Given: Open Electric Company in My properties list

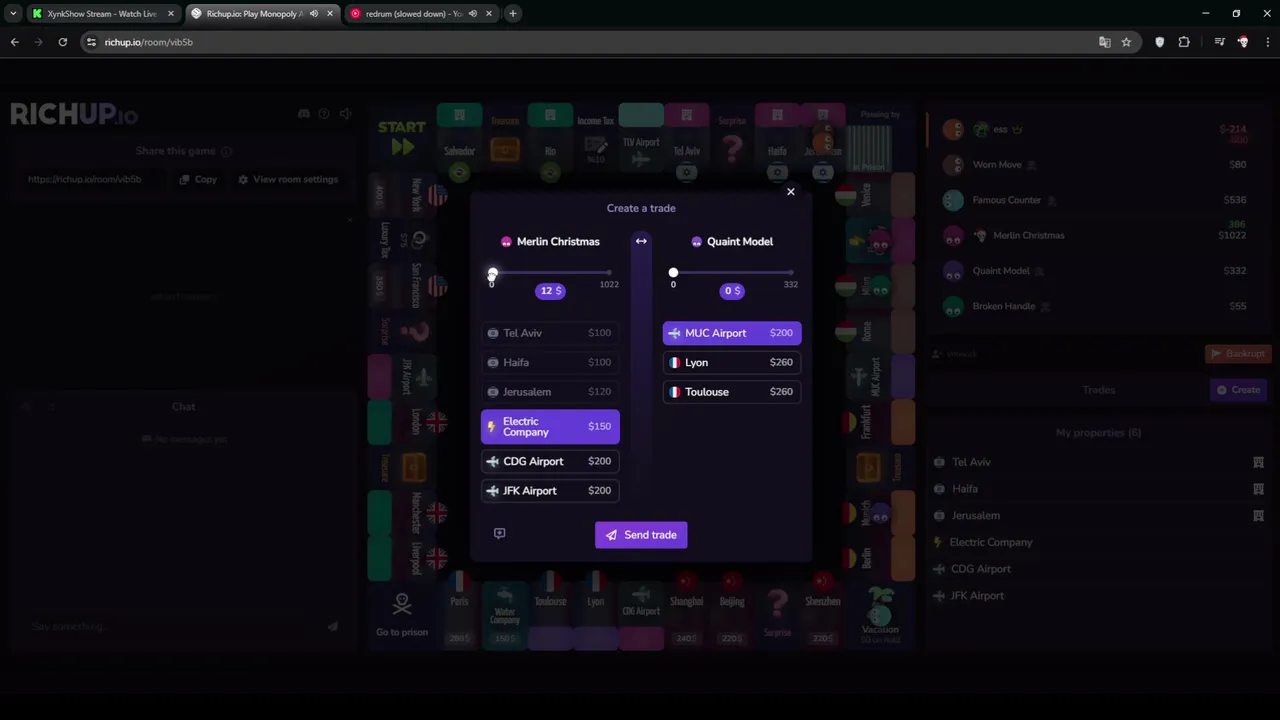Looking at the screenshot, I should 1098,542.
